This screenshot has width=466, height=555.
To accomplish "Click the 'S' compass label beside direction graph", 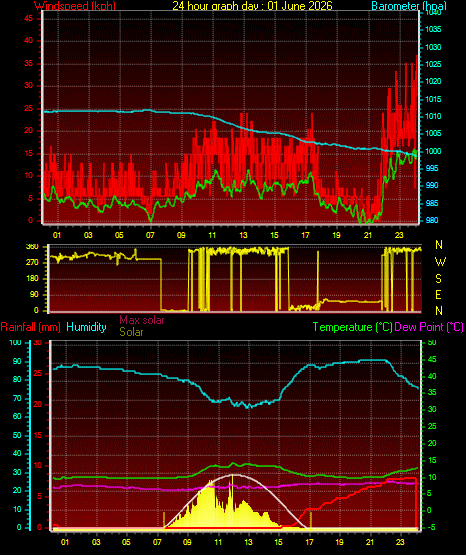I will coord(438,279).
